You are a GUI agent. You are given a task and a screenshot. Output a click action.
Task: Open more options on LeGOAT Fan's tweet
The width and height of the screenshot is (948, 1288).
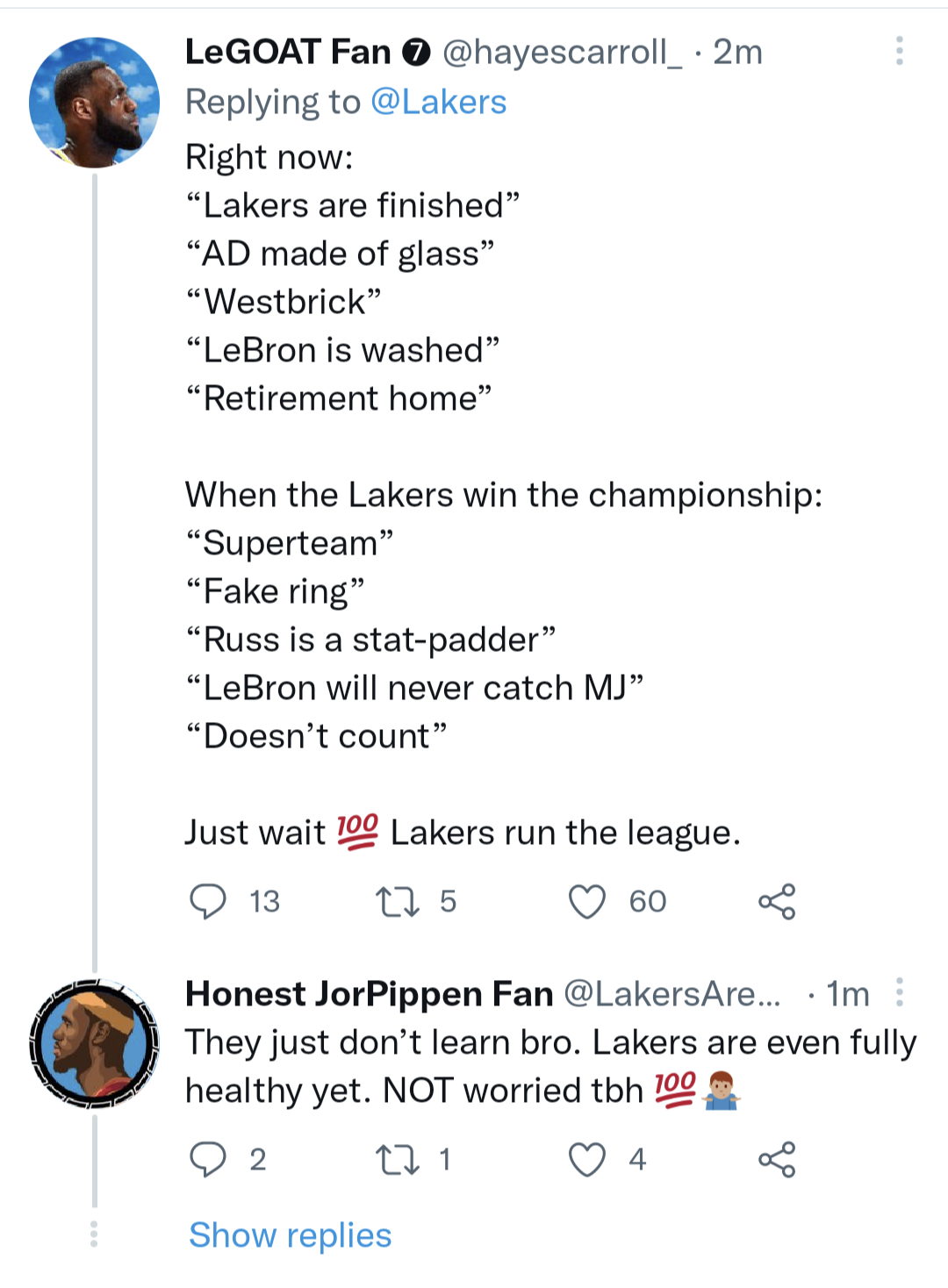click(899, 51)
